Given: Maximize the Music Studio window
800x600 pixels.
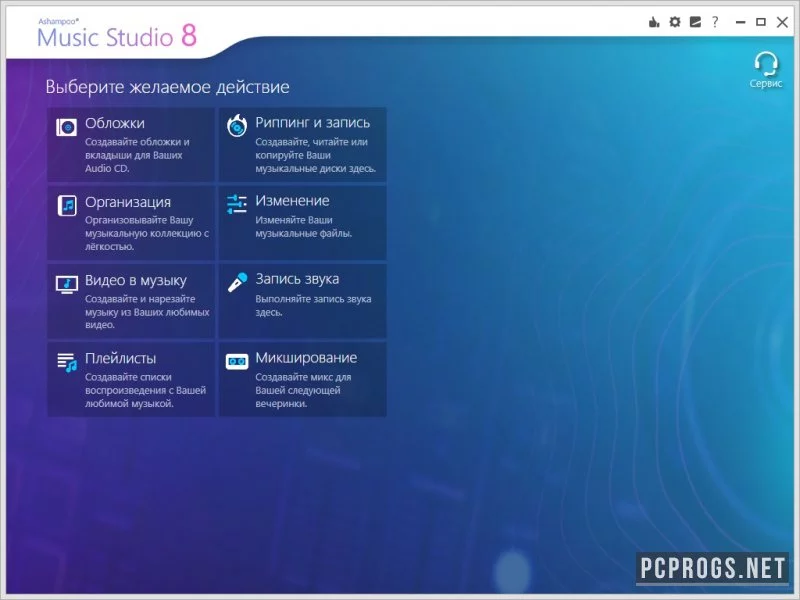Looking at the screenshot, I should pyautogui.click(x=761, y=22).
